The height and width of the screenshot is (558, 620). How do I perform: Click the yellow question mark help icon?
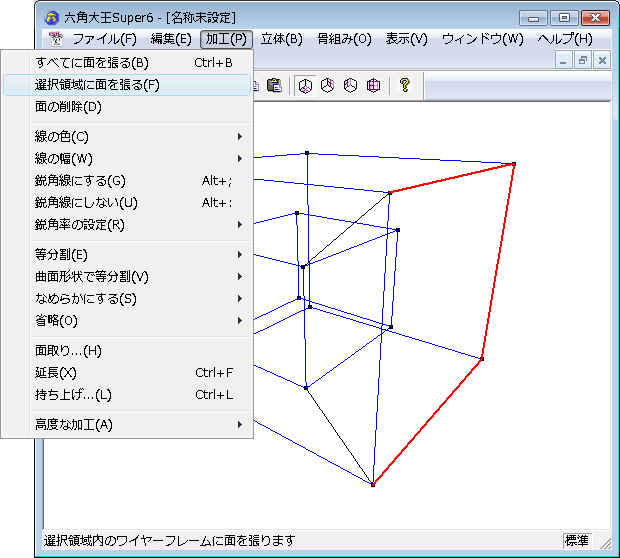405,85
